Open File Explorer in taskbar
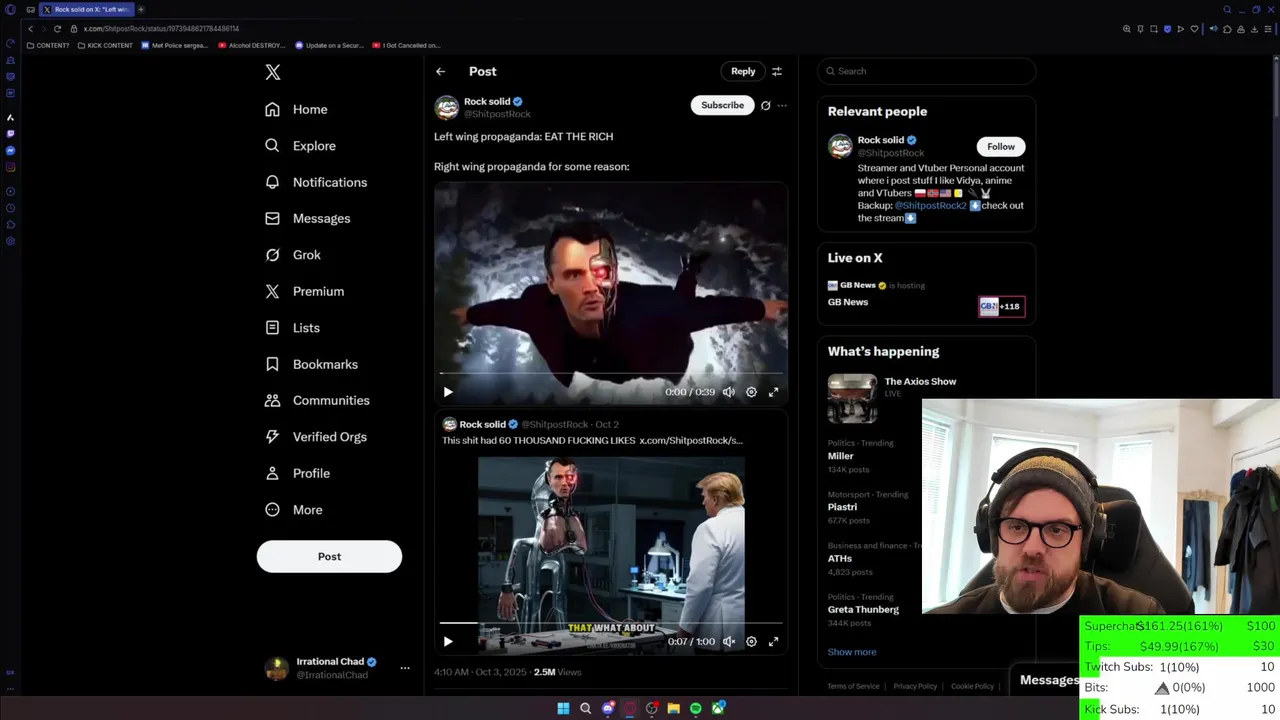Image resolution: width=1280 pixels, height=720 pixels. click(x=674, y=708)
